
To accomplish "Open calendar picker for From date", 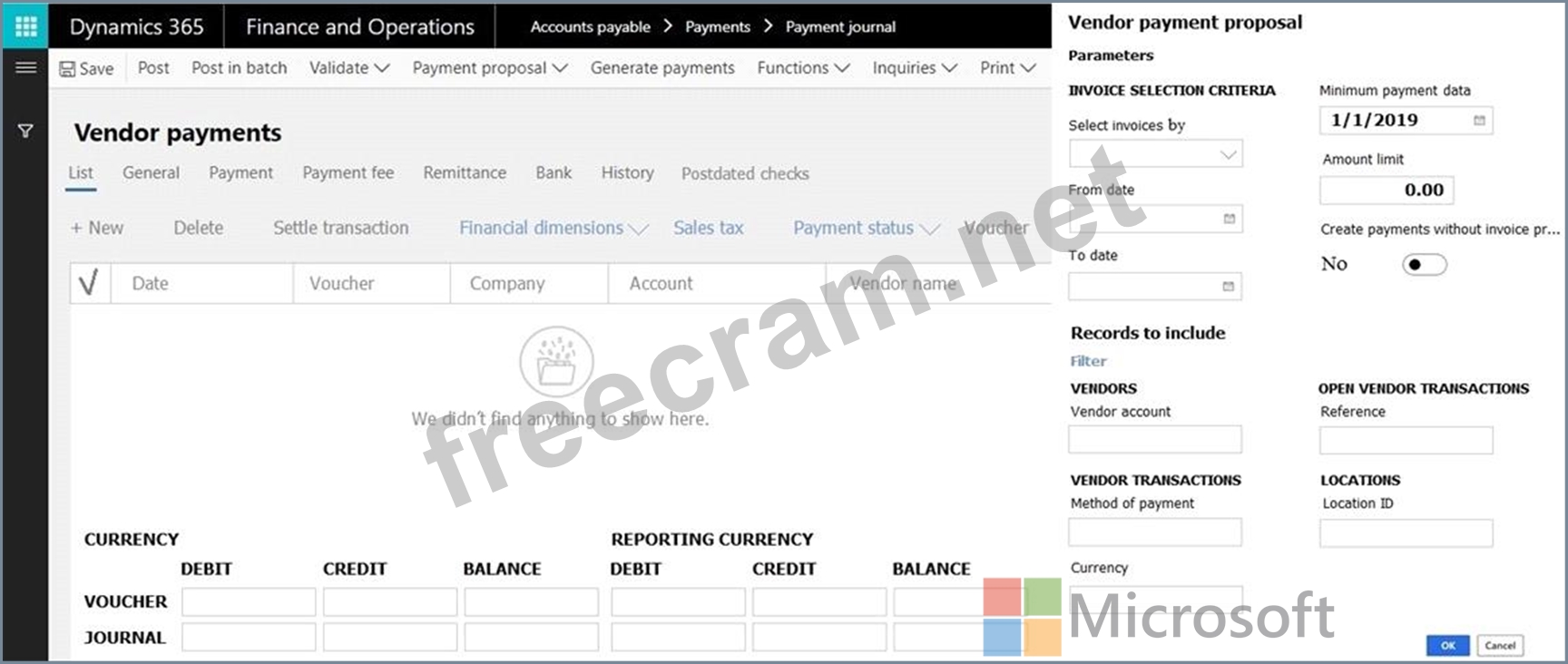I will coord(1229,219).
